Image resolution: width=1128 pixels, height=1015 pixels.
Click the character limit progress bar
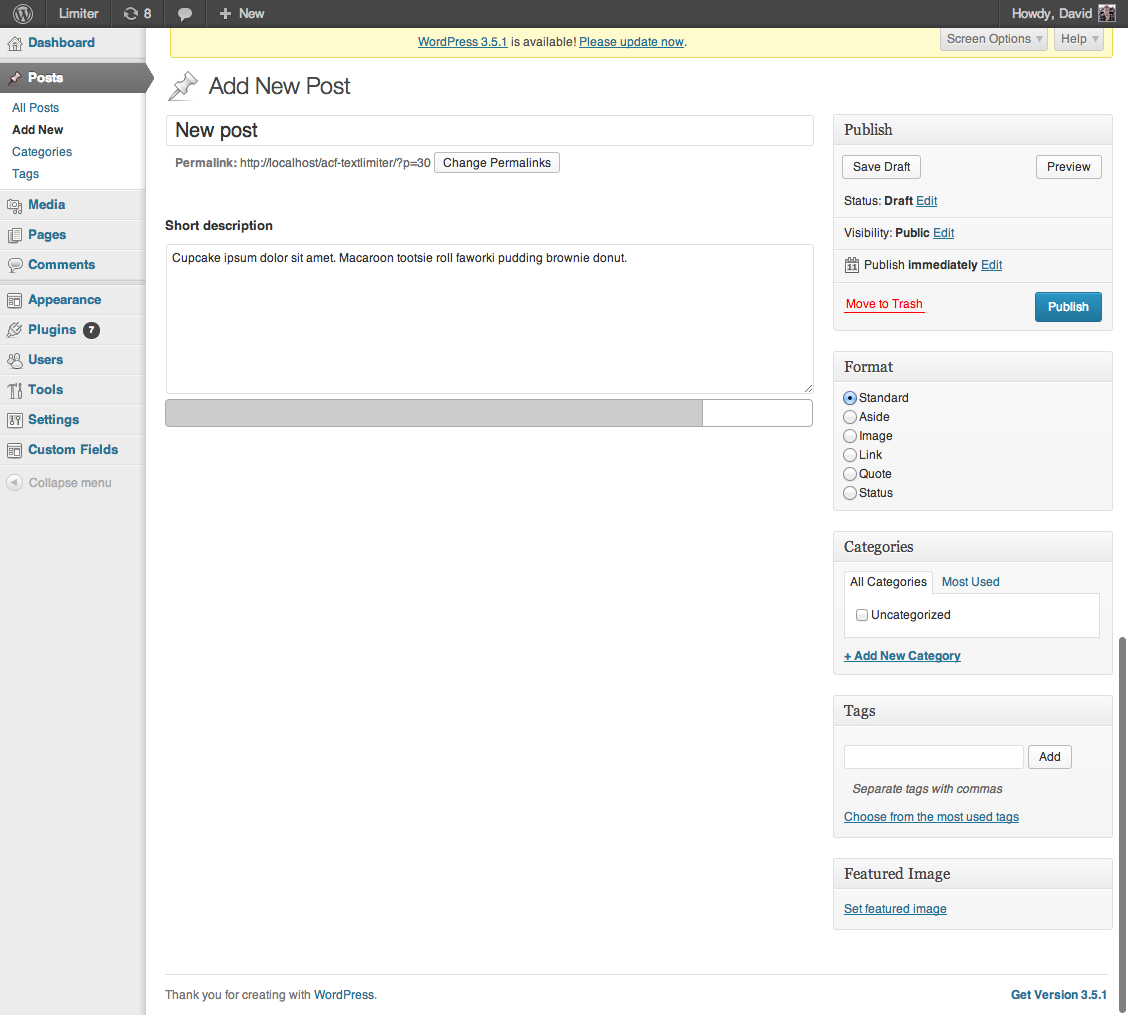pos(489,414)
